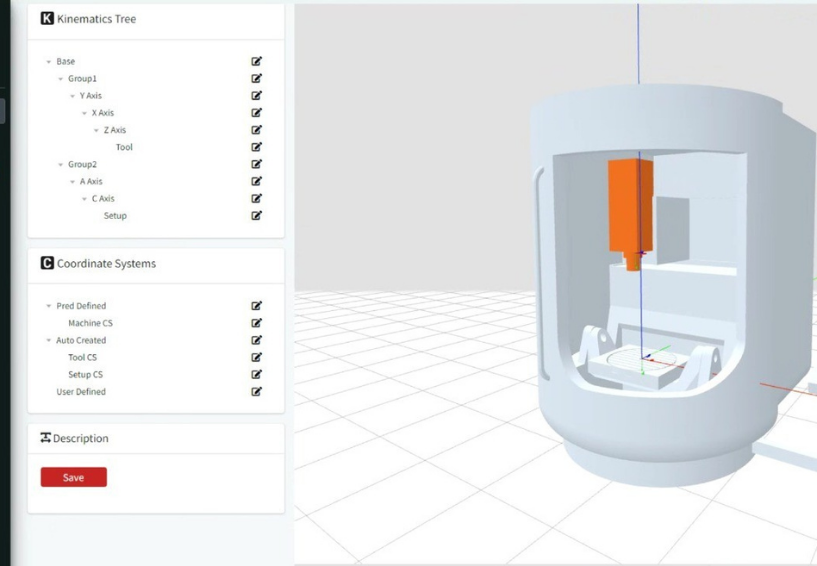Select Setup CS in coordinate systems
This screenshot has height=566, width=817.
click(x=85, y=375)
